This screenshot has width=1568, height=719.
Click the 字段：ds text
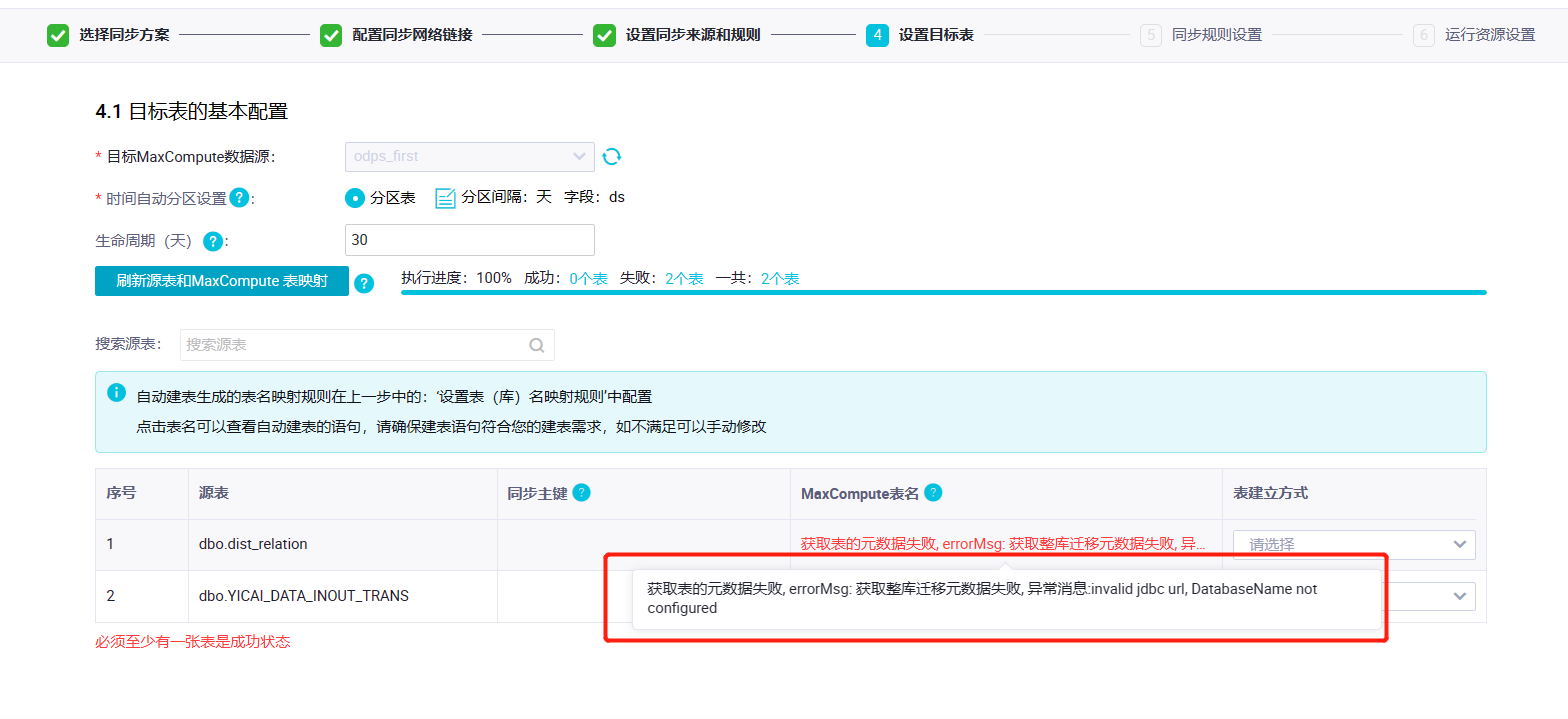[x=594, y=197]
